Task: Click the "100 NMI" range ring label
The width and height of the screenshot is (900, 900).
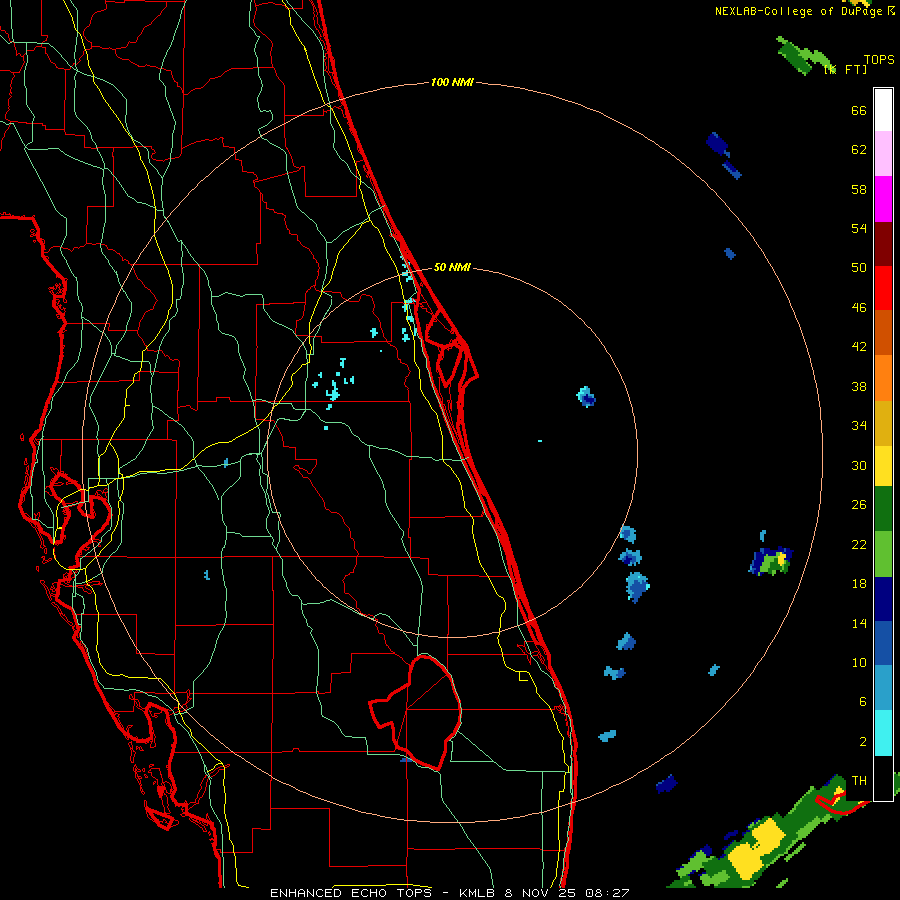Action: pos(452,82)
